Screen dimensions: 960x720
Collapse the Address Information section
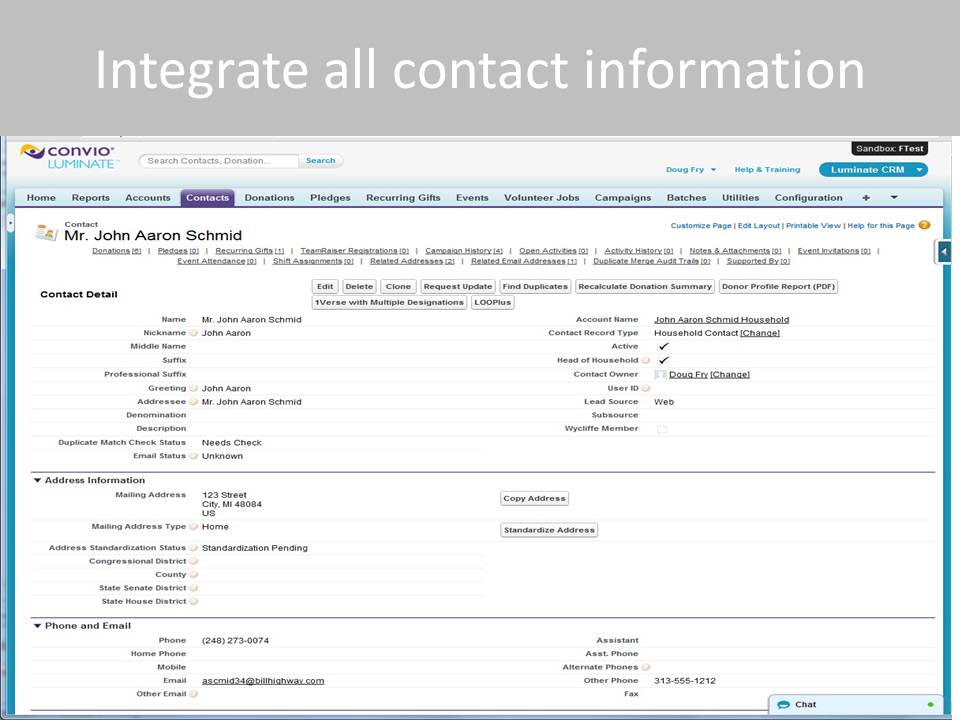[x=38, y=480]
